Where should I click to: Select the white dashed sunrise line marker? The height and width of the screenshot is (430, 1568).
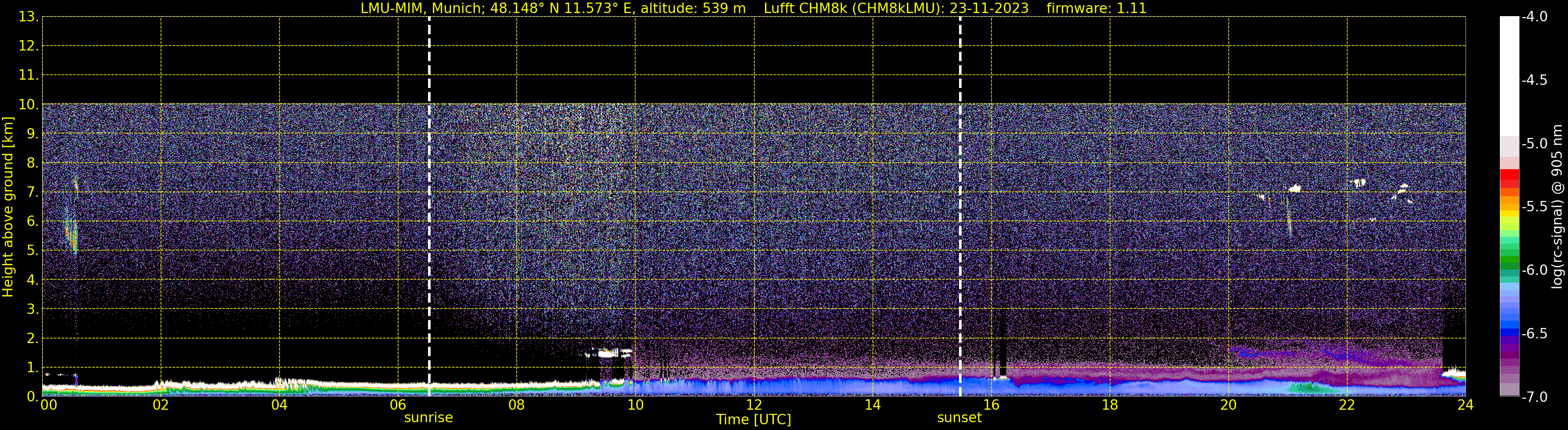pyautogui.click(x=429, y=207)
